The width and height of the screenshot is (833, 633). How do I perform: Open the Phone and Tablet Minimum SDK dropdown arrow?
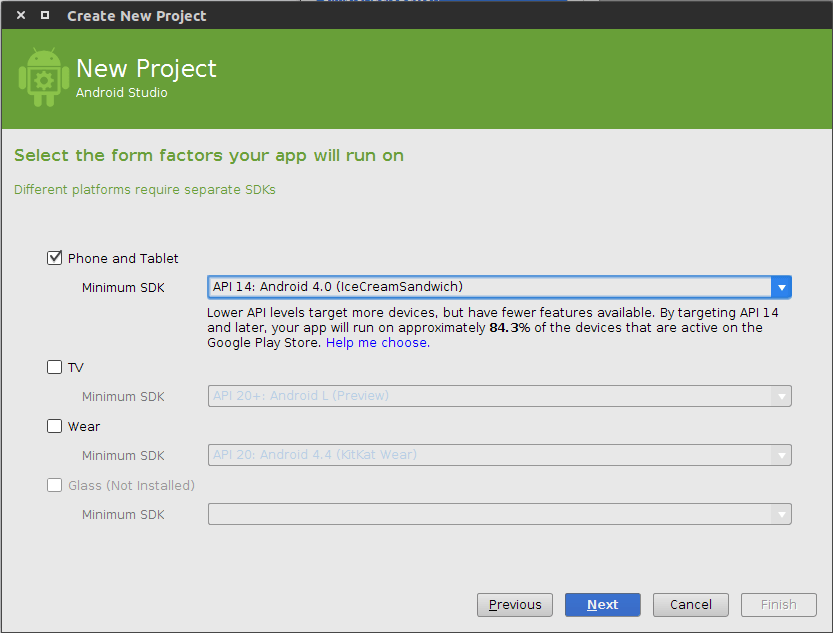781,287
